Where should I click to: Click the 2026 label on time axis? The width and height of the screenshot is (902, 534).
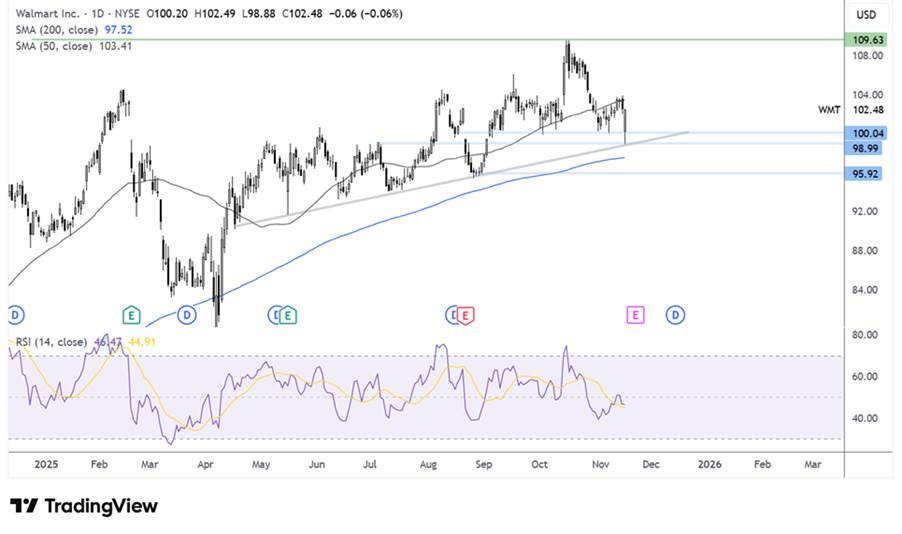click(709, 464)
